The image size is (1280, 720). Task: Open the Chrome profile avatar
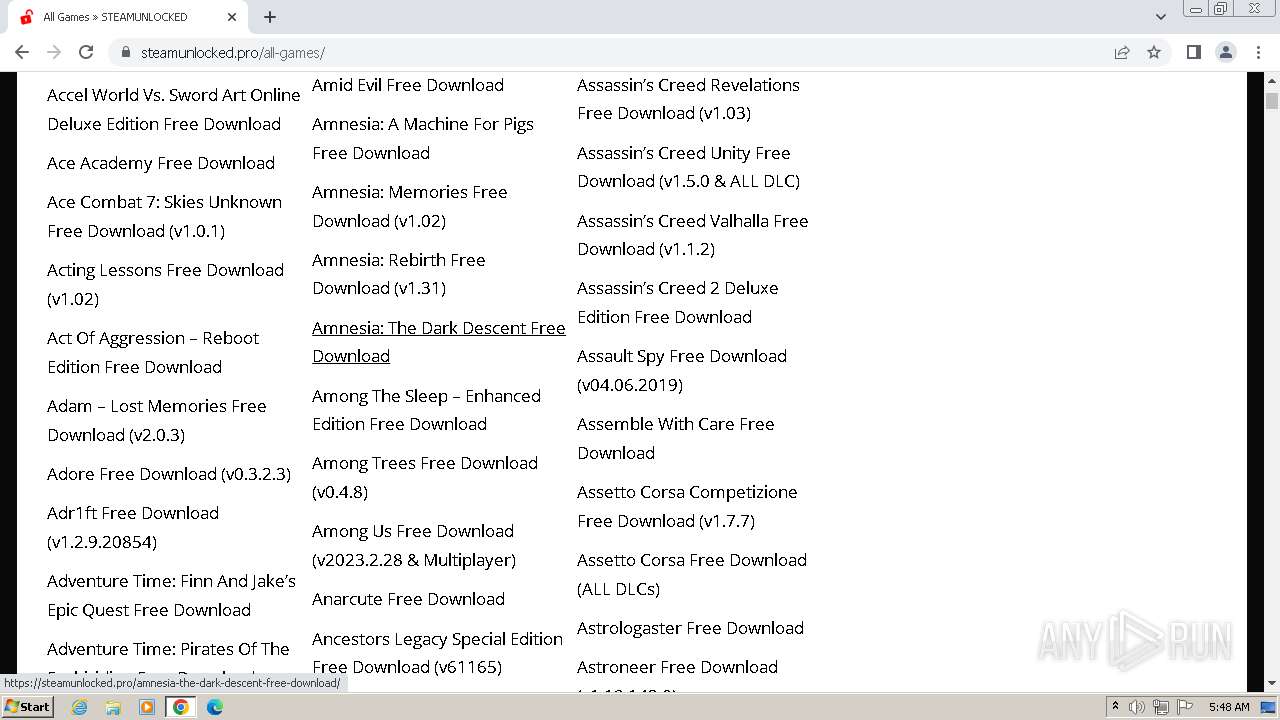tap(1225, 52)
